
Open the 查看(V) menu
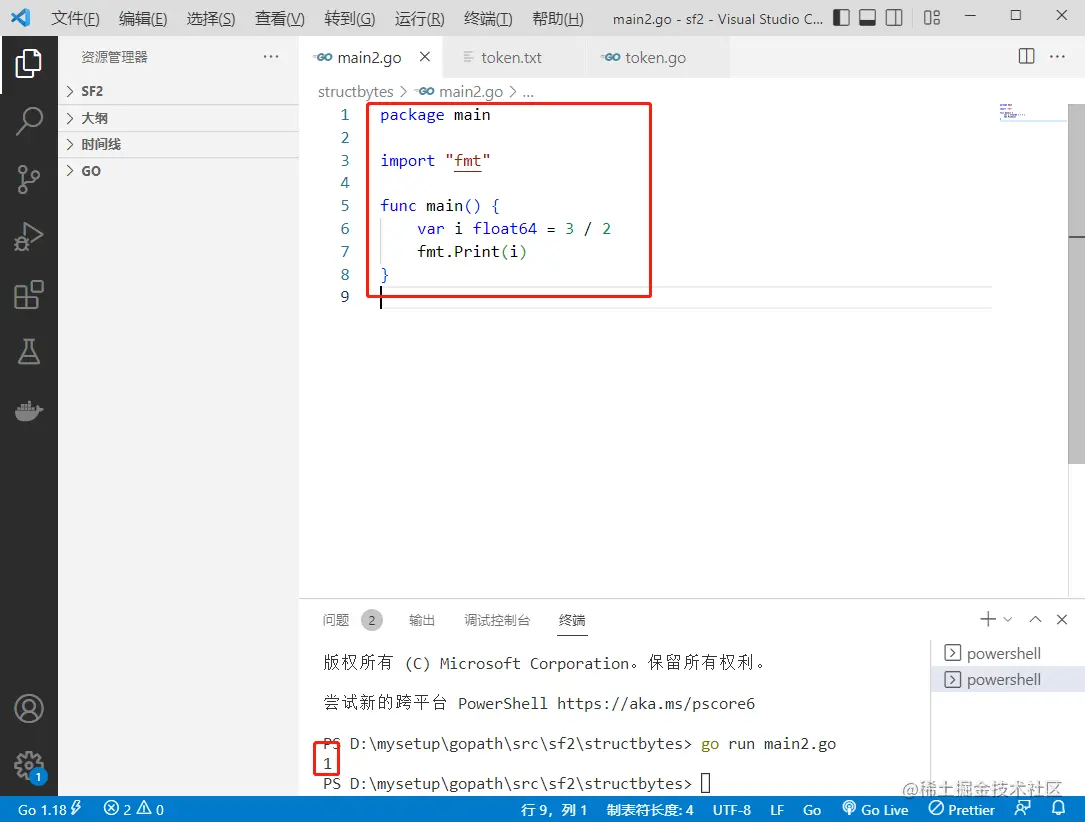pyautogui.click(x=280, y=19)
